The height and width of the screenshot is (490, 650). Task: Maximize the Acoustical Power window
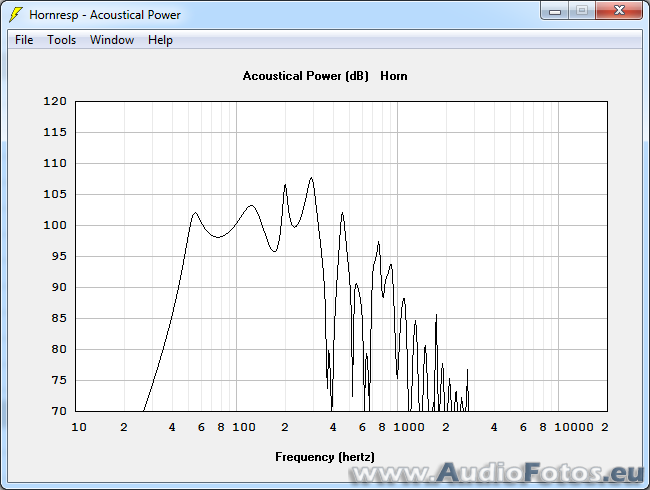[582, 11]
